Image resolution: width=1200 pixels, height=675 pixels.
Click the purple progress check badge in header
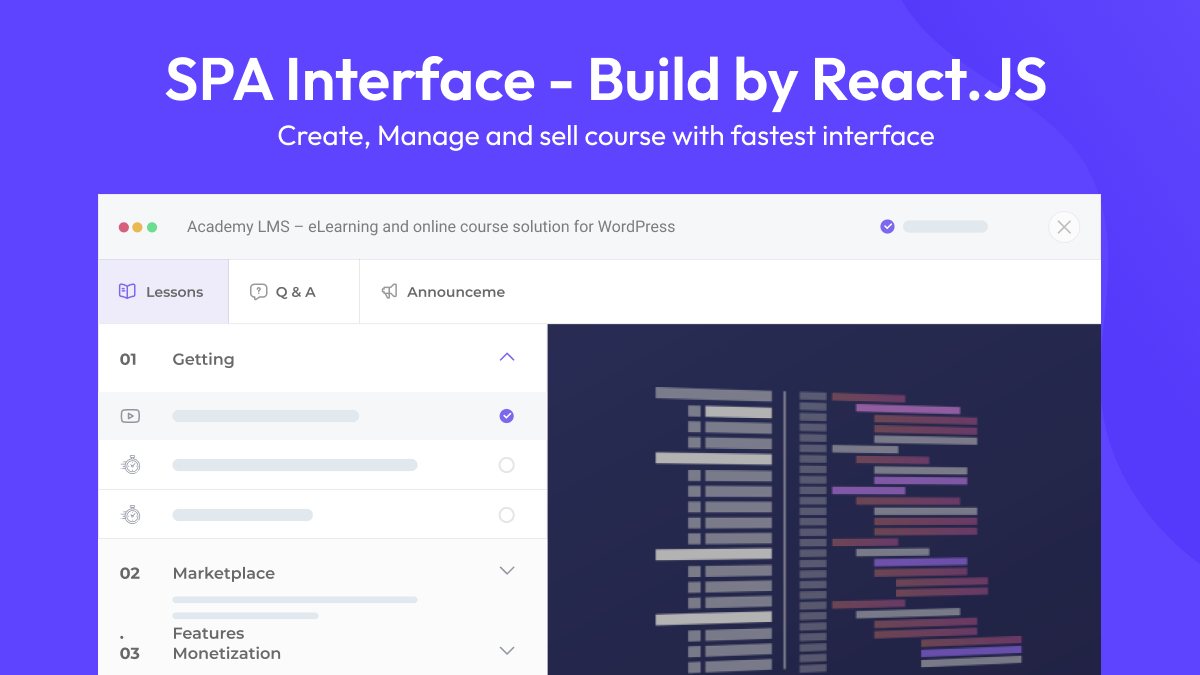887,227
